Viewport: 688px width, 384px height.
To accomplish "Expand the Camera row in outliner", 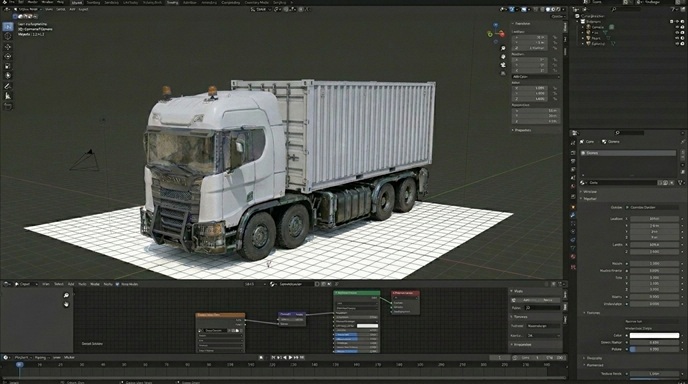I will 583,27.
